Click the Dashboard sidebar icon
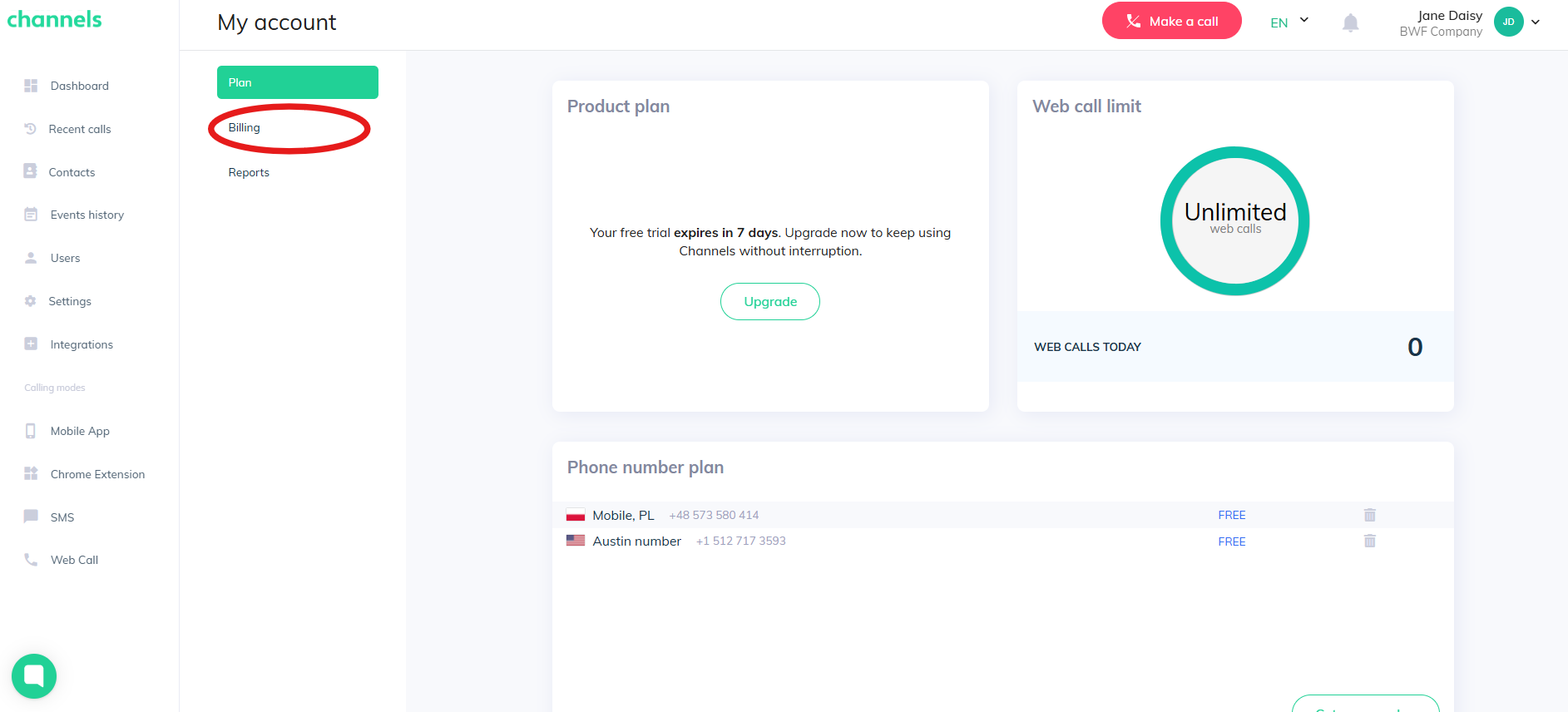1568x712 pixels. (x=31, y=86)
